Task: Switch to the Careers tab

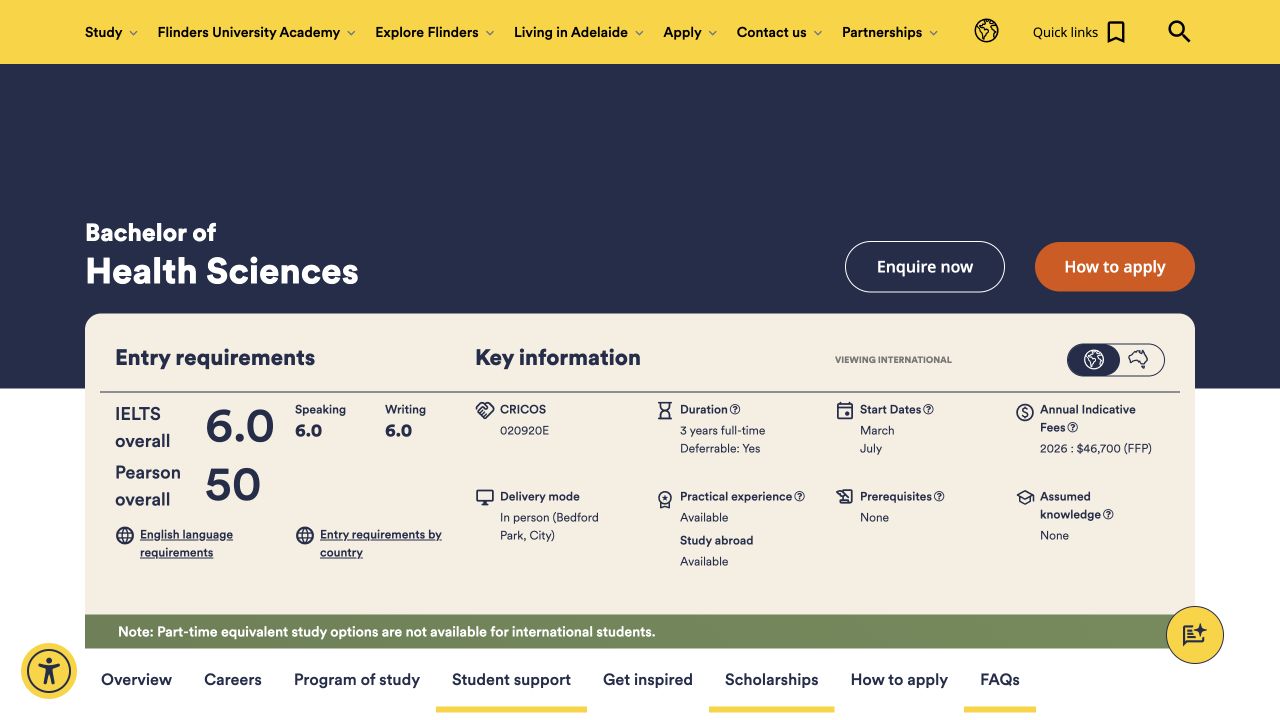Action: coord(233,680)
